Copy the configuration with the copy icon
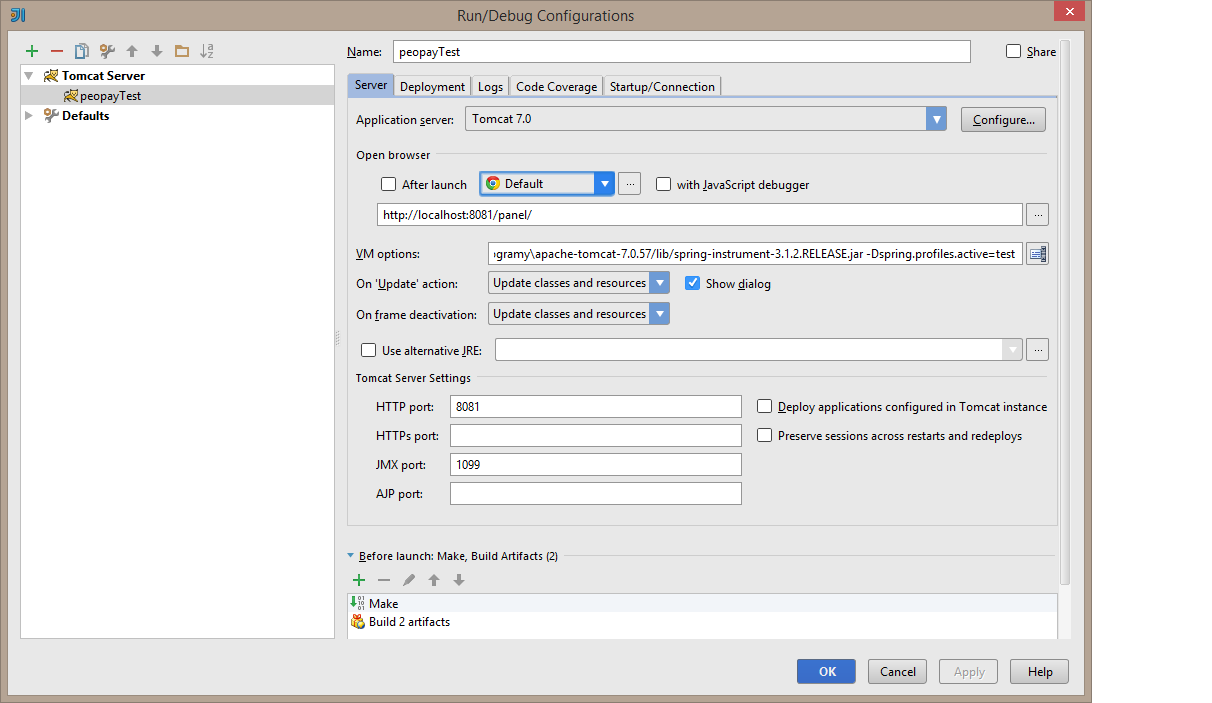Viewport: 1212px width, 703px height. 82,51
